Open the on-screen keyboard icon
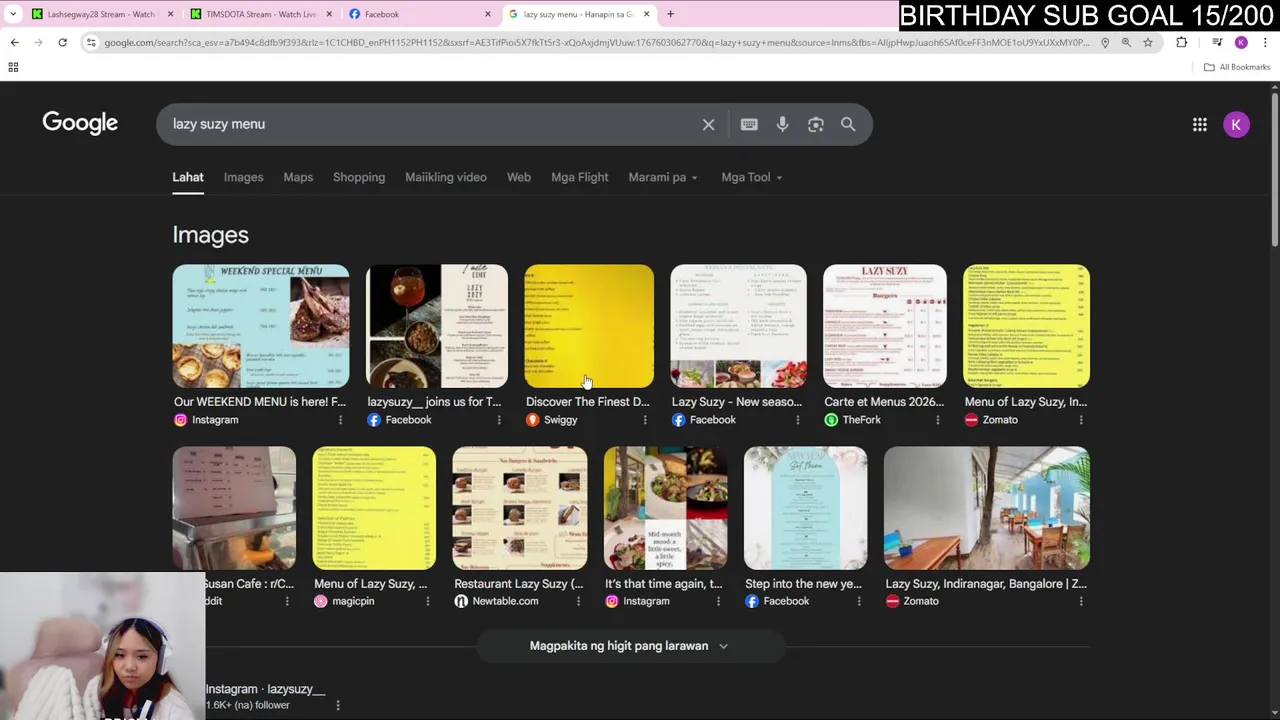 749,124
